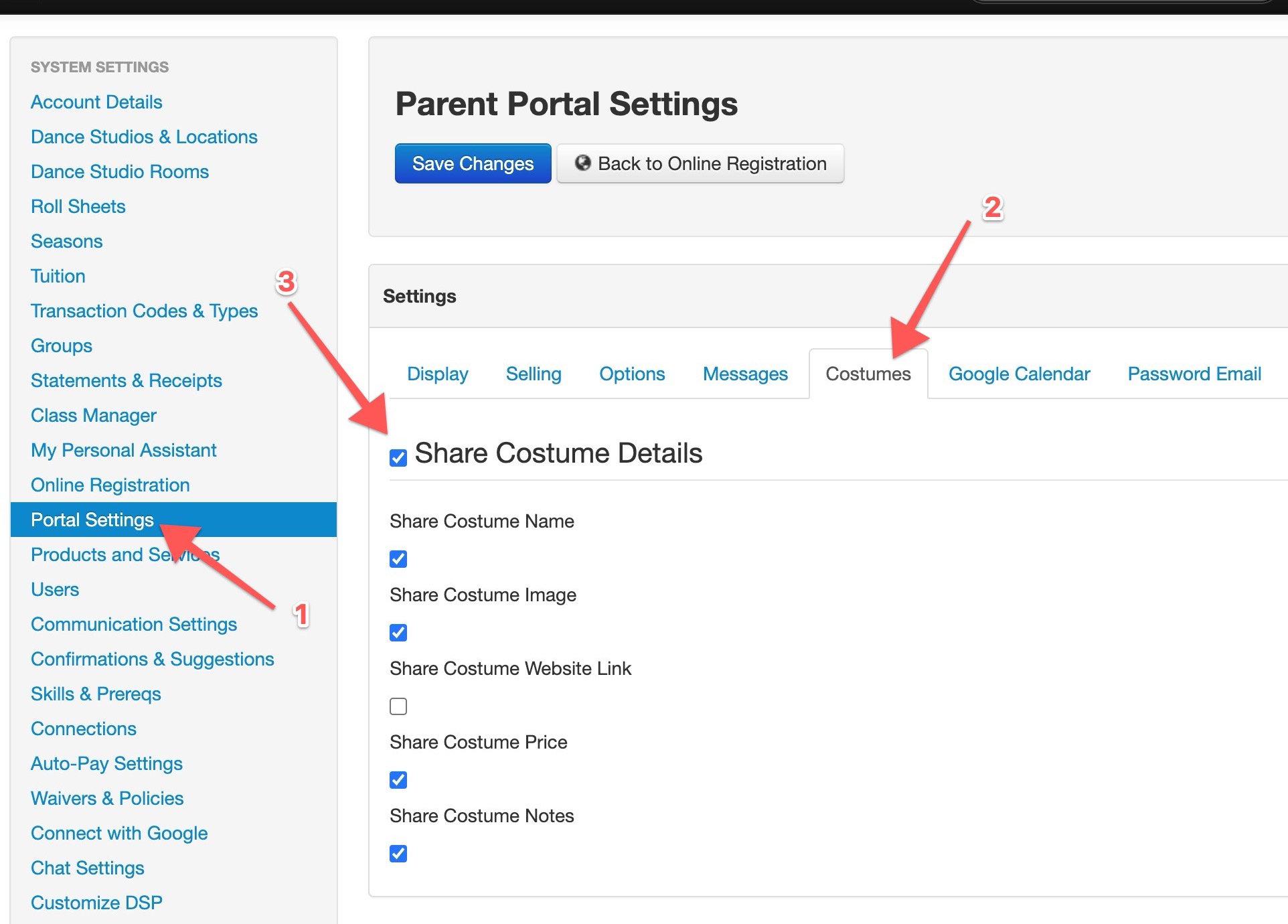Screen dimensions: 1288x924
Task: Select Portal Settings in the sidebar
Action: click(x=92, y=520)
